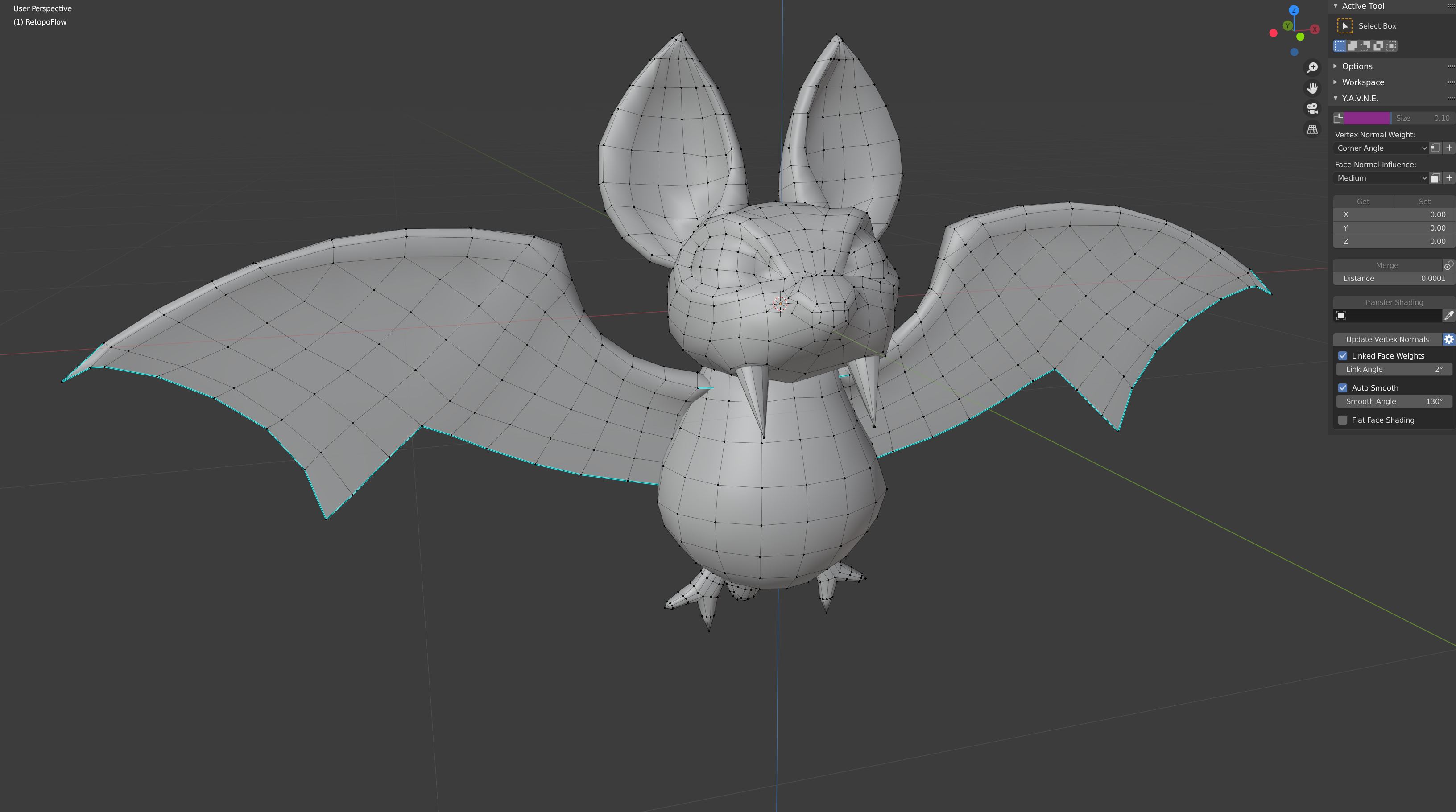The width and height of the screenshot is (1456, 812).
Task: Click the Vertex Normal Weight label
Action: [1375, 135]
